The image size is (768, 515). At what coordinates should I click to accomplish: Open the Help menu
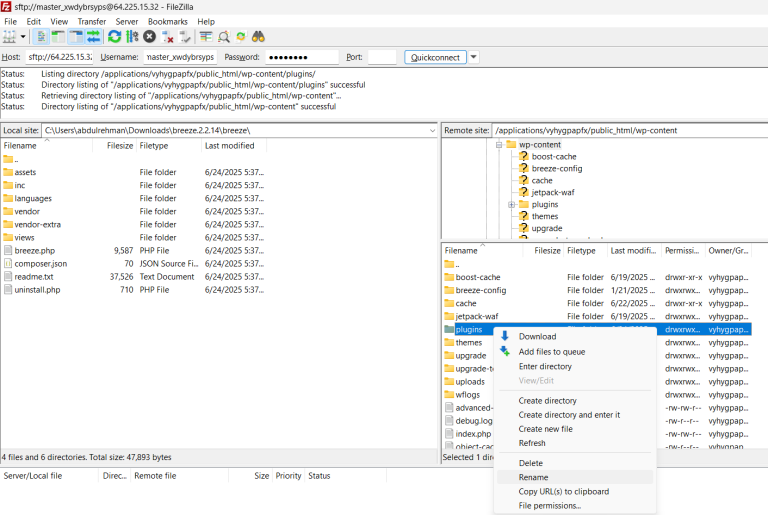tap(206, 22)
